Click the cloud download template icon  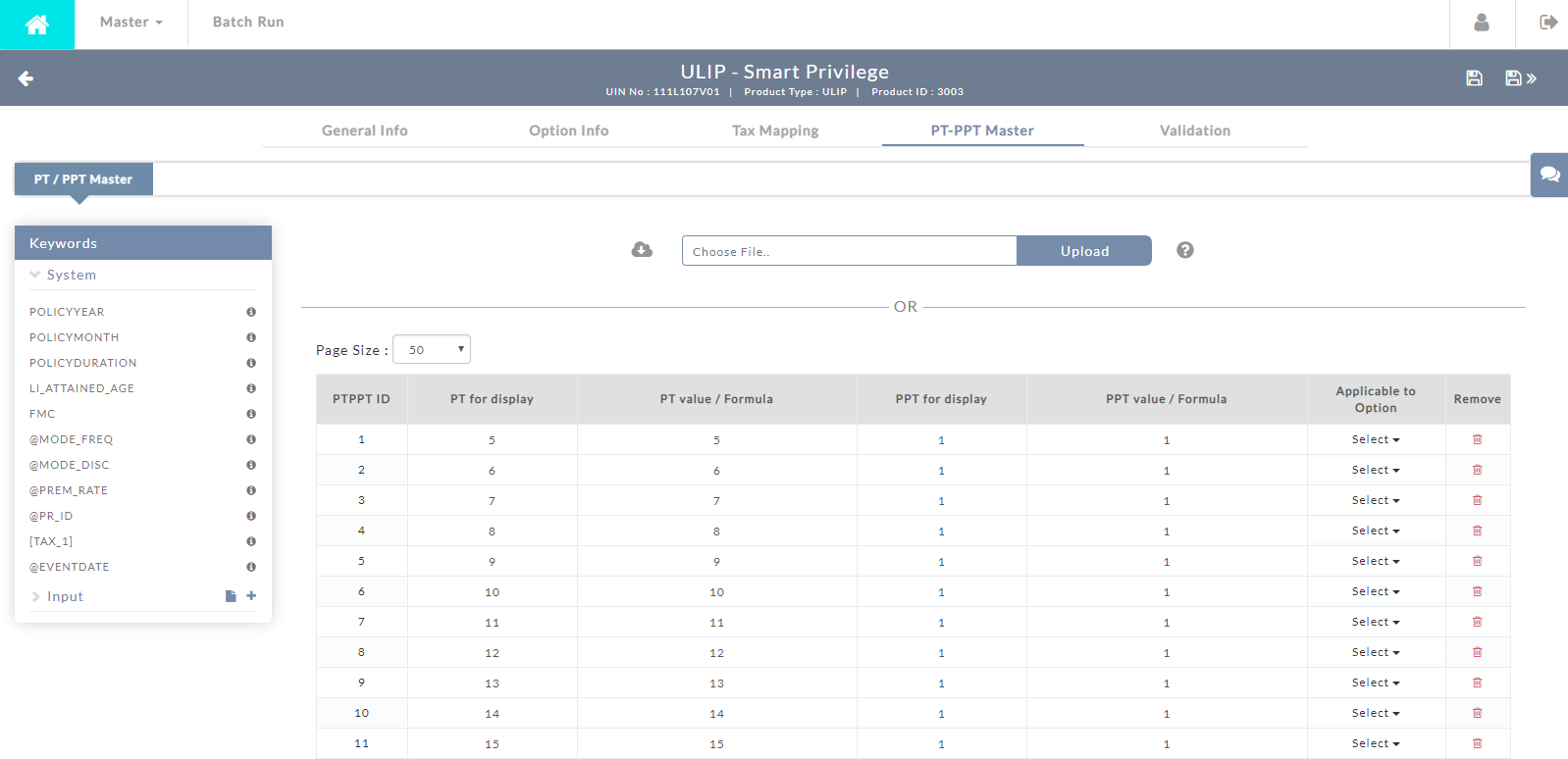642,250
